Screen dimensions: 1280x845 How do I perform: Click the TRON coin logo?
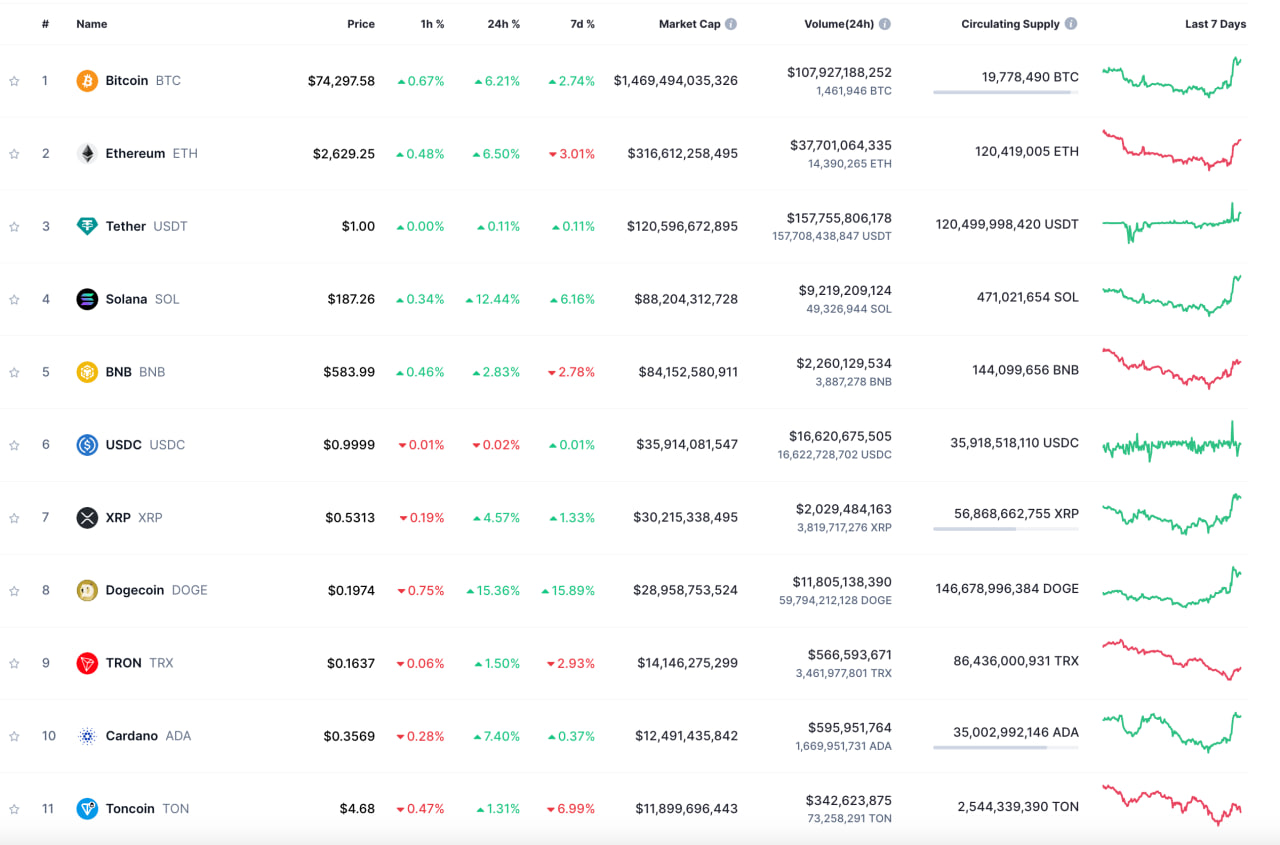[x=87, y=663]
